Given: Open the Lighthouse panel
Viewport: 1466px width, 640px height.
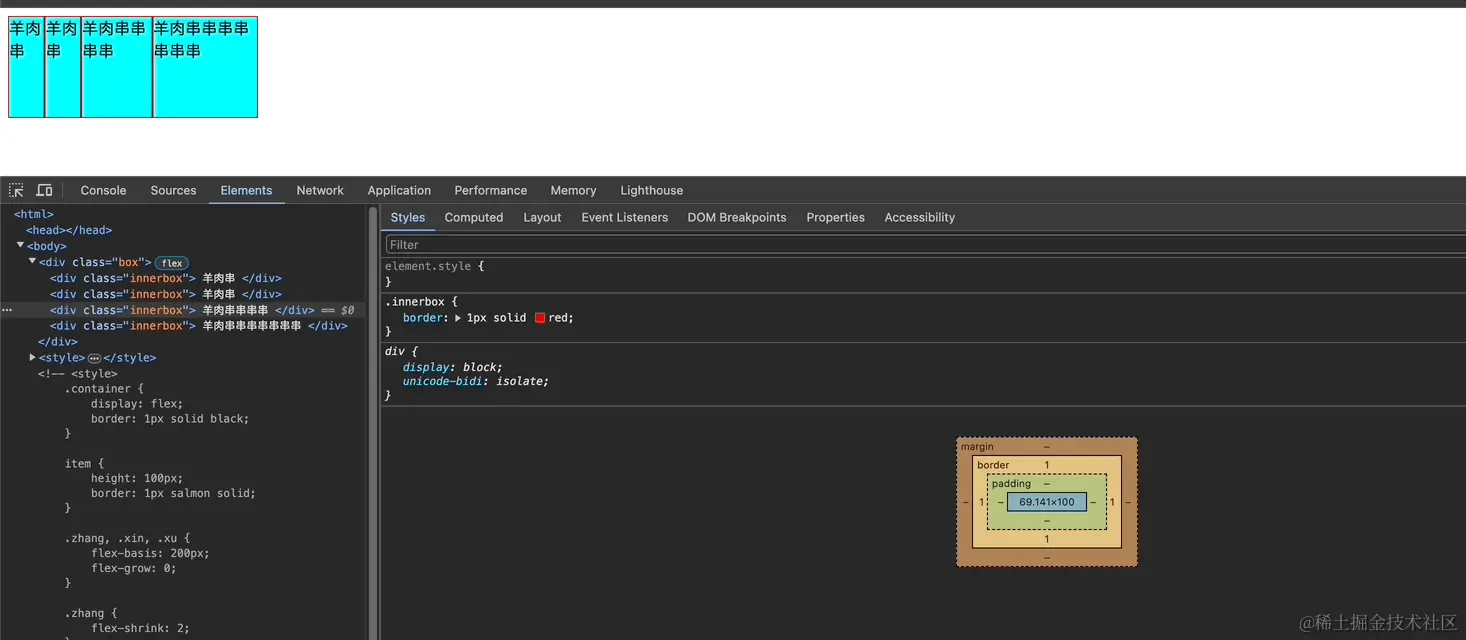Looking at the screenshot, I should pyautogui.click(x=651, y=190).
